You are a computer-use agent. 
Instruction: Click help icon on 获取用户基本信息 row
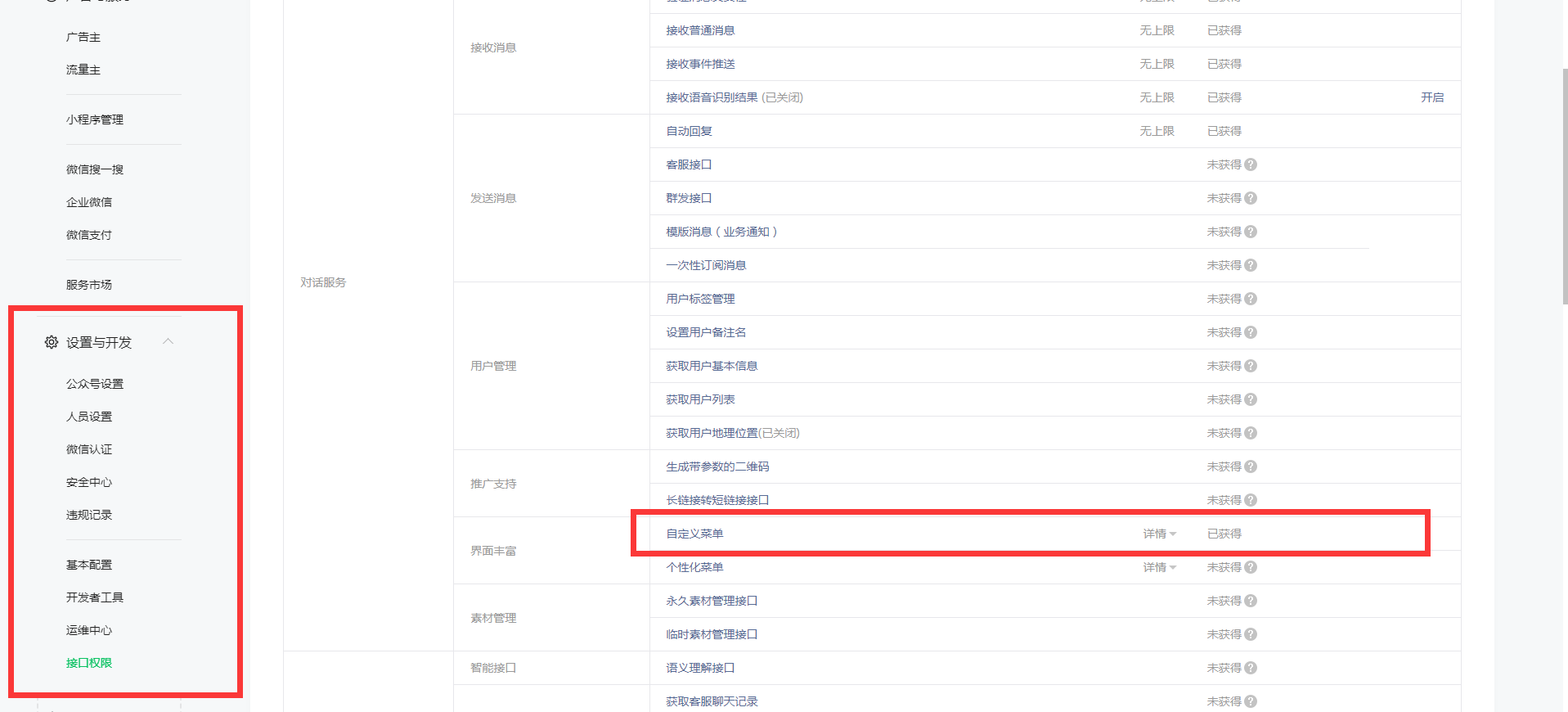(x=1251, y=366)
